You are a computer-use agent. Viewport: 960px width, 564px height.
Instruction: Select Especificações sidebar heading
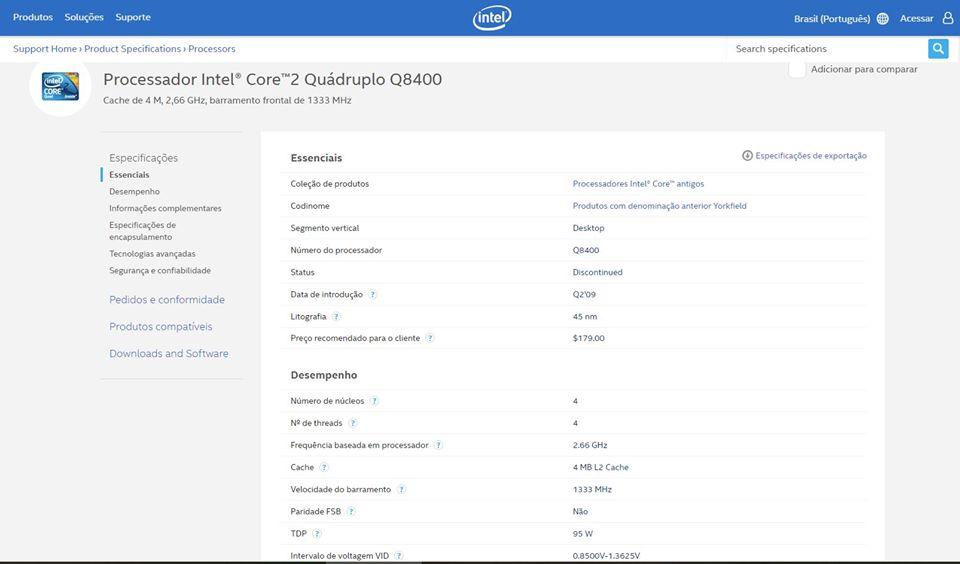pyautogui.click(x=143, y=158)
